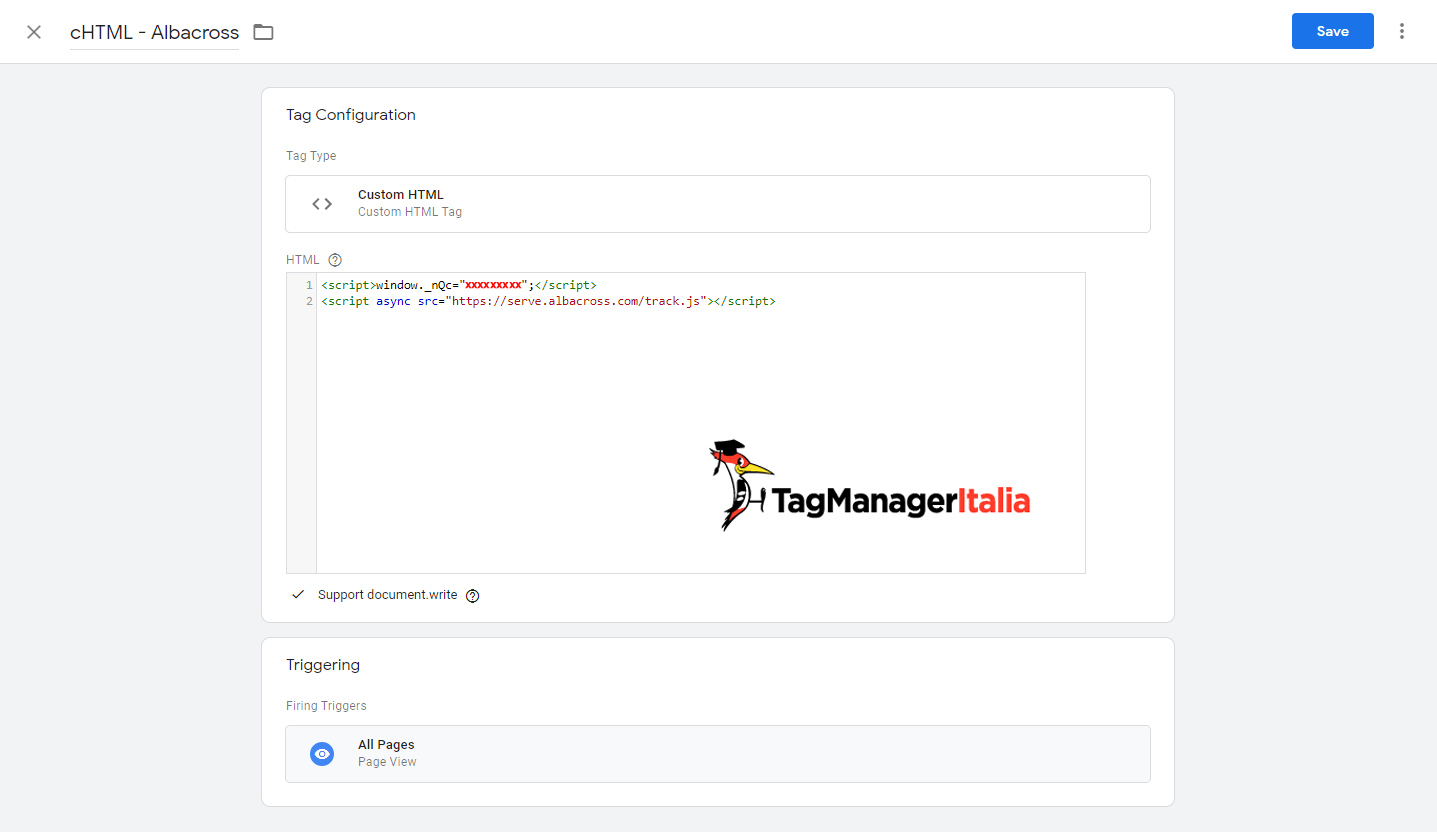Save the tag
This screenshot has height=832, width=1437.
1332,31
